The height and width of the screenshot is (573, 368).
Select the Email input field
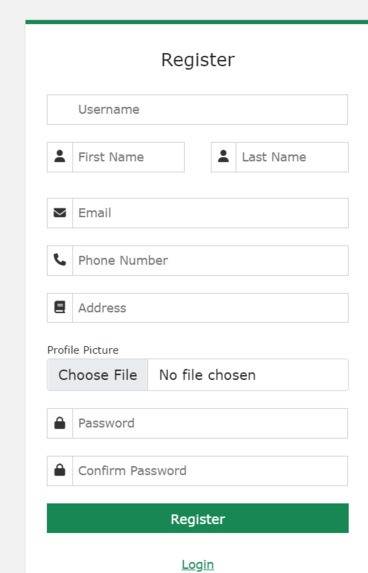(x=210, y=213)
